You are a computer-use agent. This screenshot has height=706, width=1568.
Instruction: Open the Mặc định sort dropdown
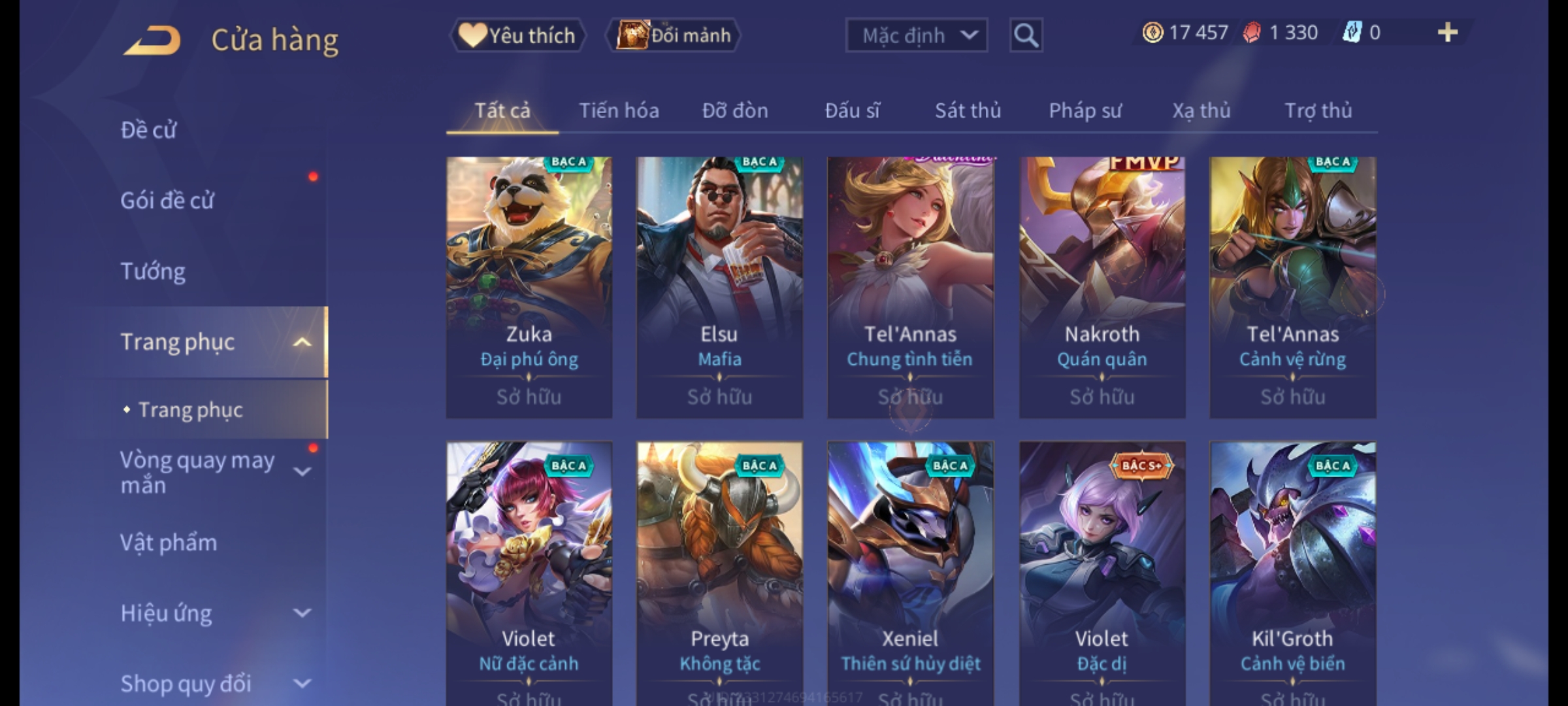click(x=917, y=35)
